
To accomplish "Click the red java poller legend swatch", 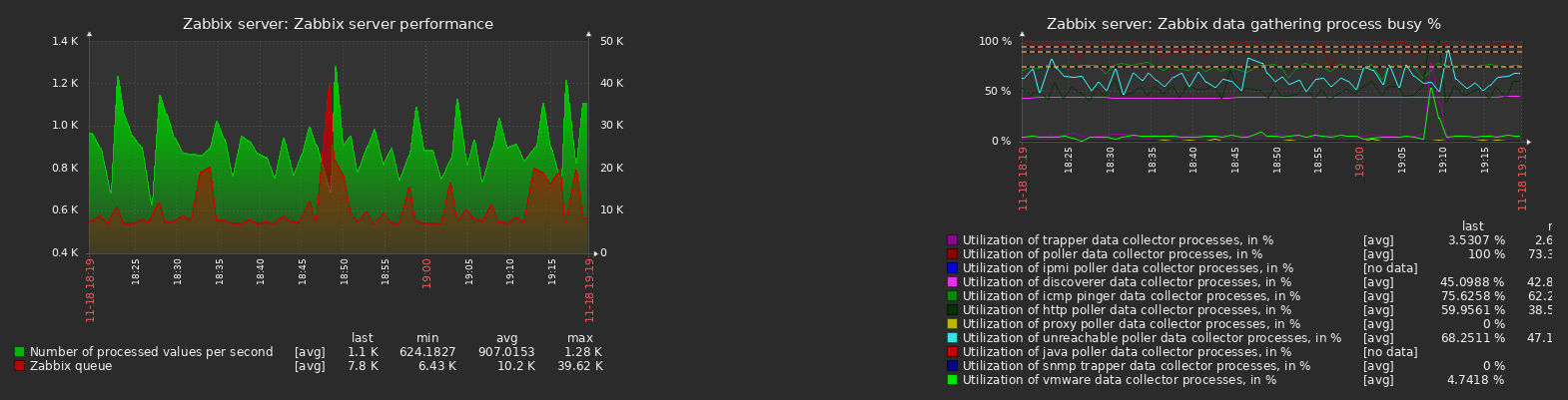I will point(952,352).
